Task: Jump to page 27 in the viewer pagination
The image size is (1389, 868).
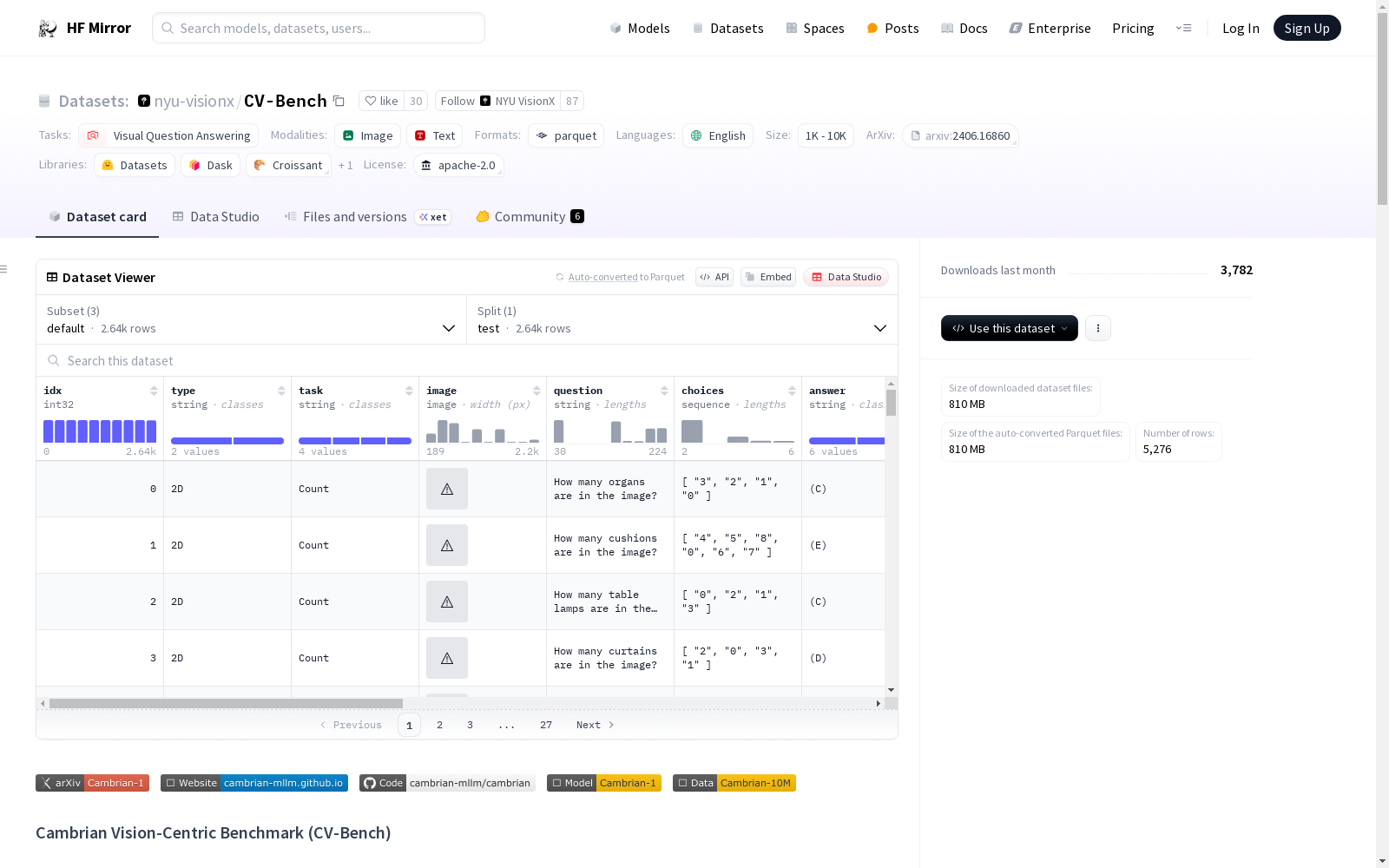Action: click(546, 725)
